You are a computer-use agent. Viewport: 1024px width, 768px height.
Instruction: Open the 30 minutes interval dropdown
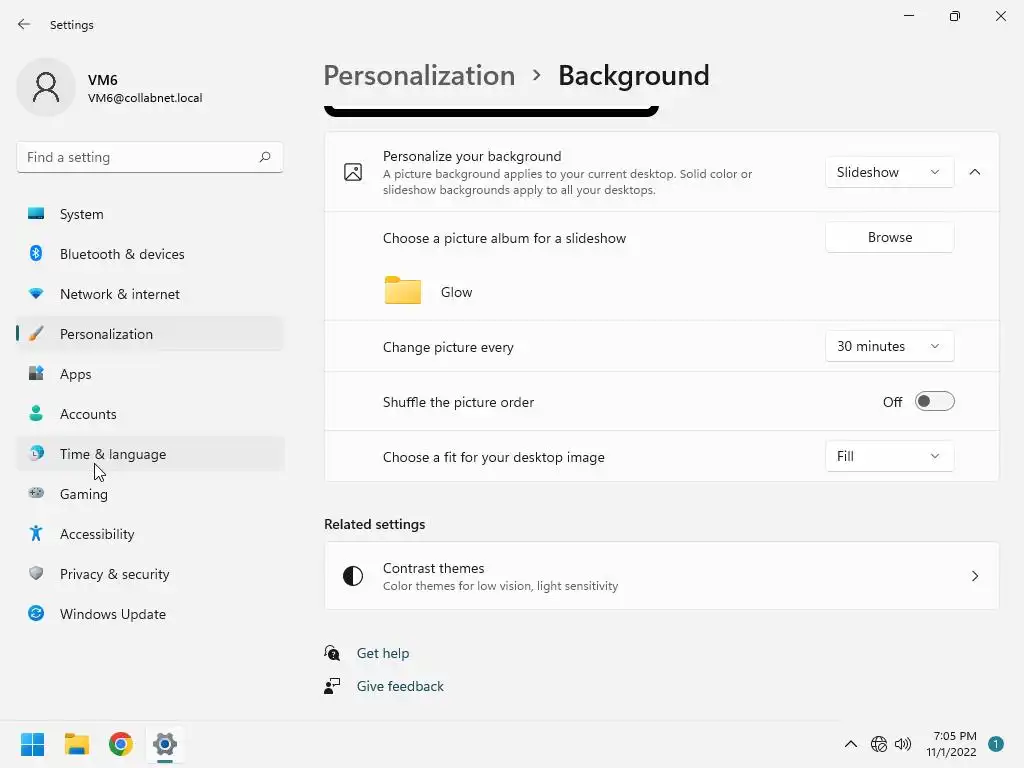[x=889, y=346]
